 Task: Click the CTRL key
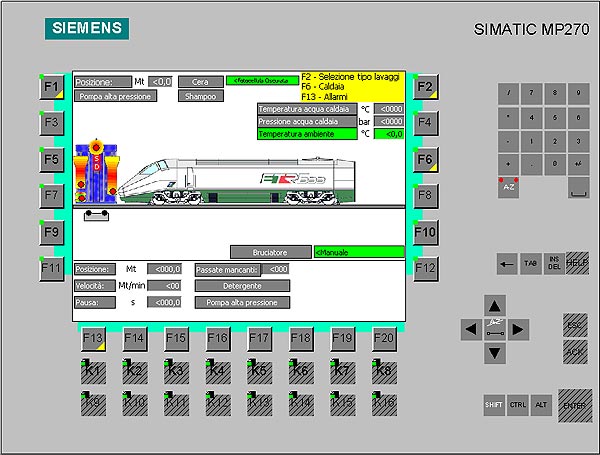click(518, 405)
